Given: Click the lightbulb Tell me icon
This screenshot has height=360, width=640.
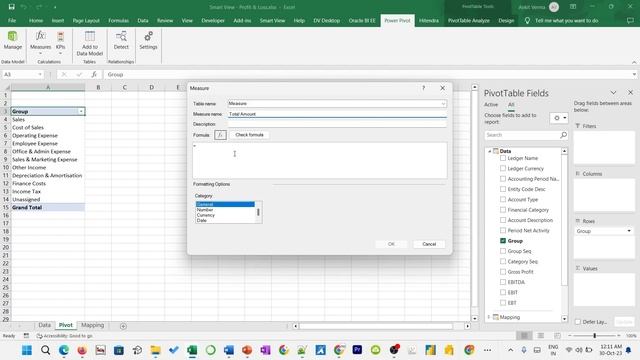Looking at the screenshot, I should (x=527, y=20).
